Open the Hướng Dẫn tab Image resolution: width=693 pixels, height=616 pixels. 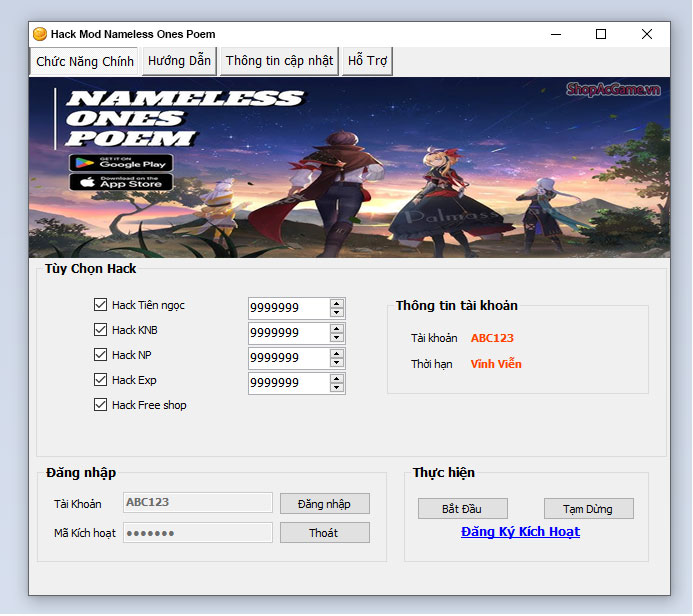tap(179, 61)
